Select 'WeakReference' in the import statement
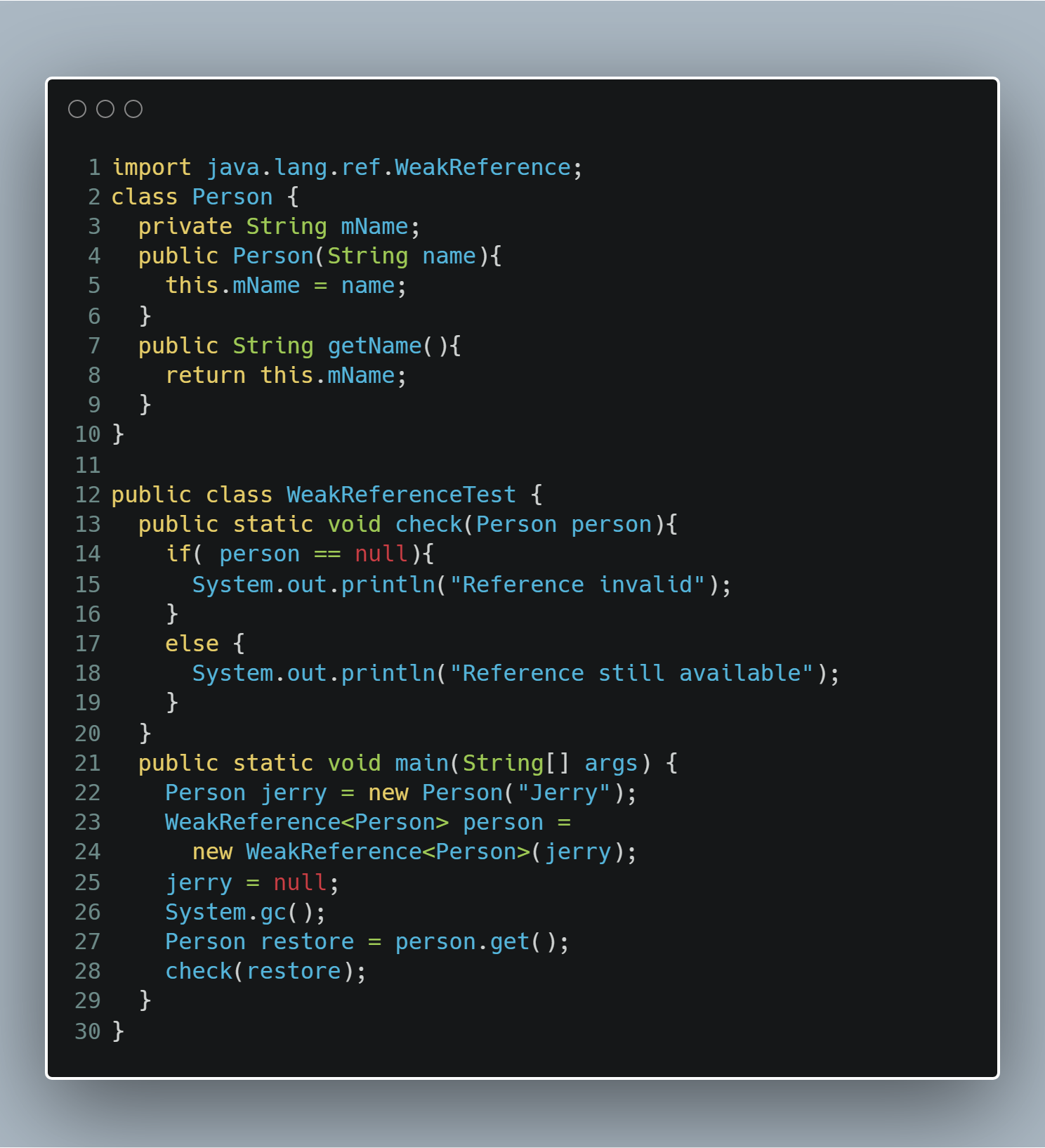Image resolution: width=1045 pixels, height=1148 pixels. click(x=482, y=167)
